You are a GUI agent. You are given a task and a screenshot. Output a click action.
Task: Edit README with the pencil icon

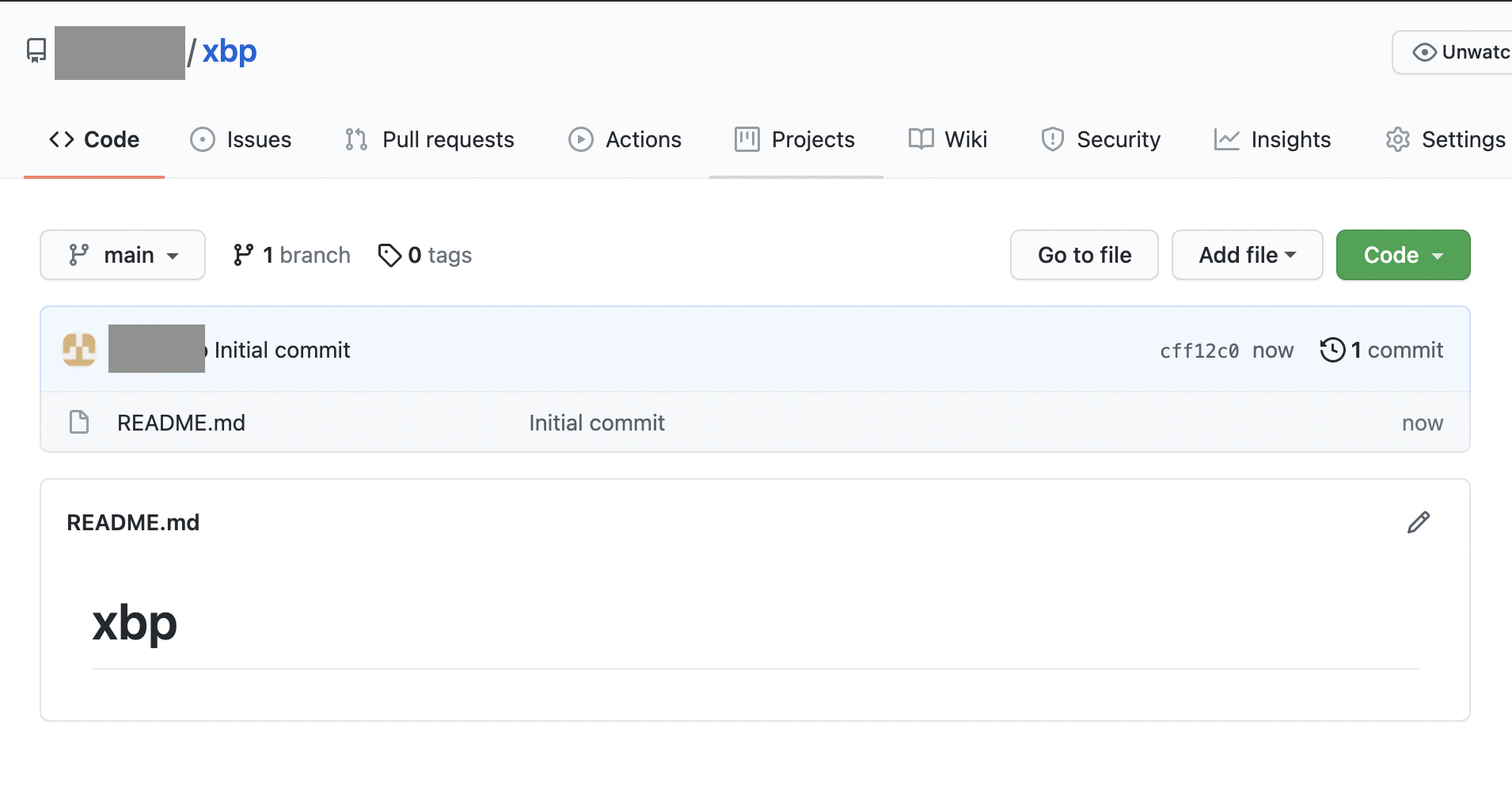[1419, 522]
